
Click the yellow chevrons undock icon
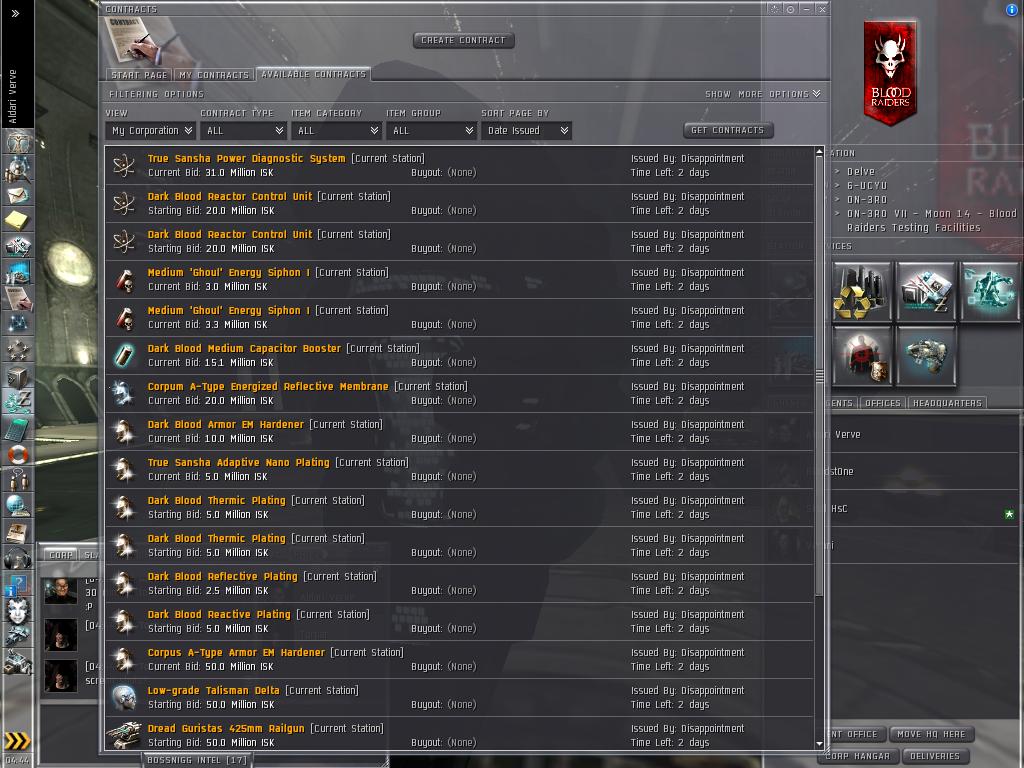tap(17, 741)
